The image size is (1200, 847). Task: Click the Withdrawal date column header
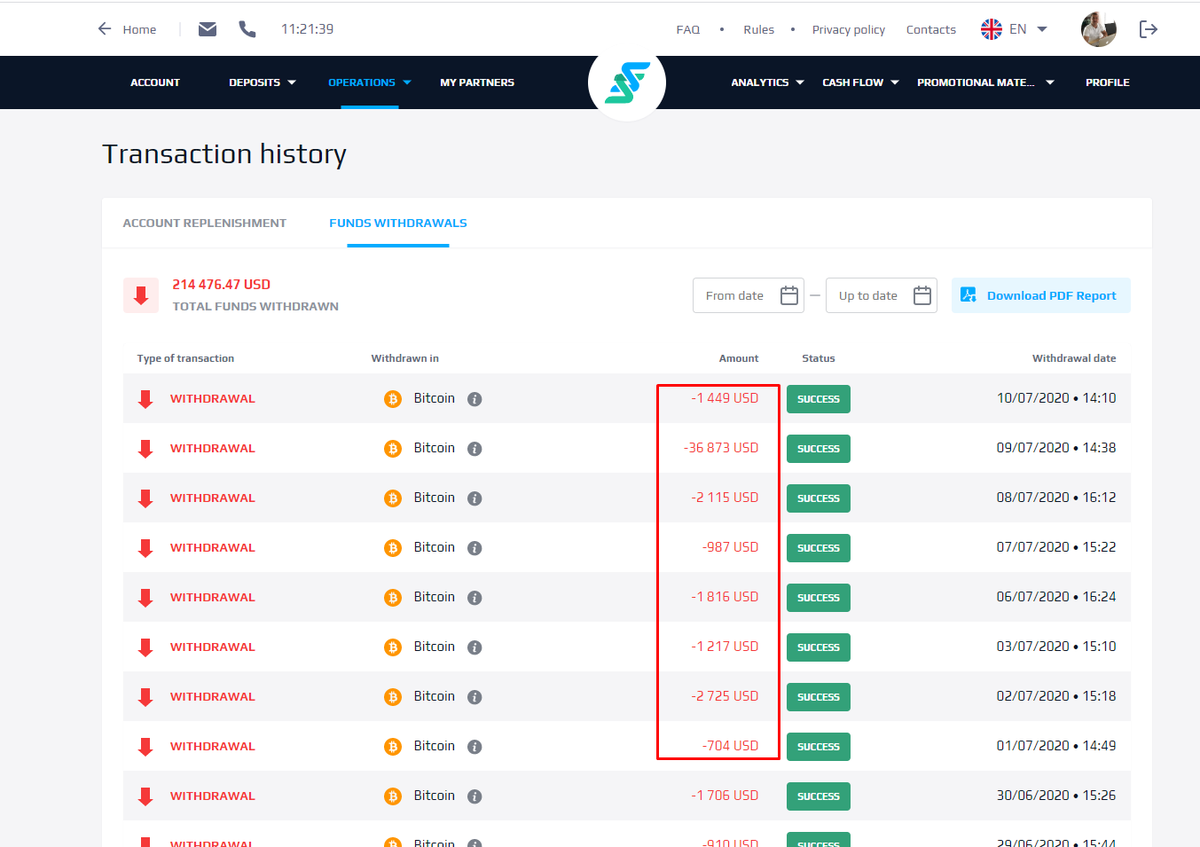pos(1074,358)
